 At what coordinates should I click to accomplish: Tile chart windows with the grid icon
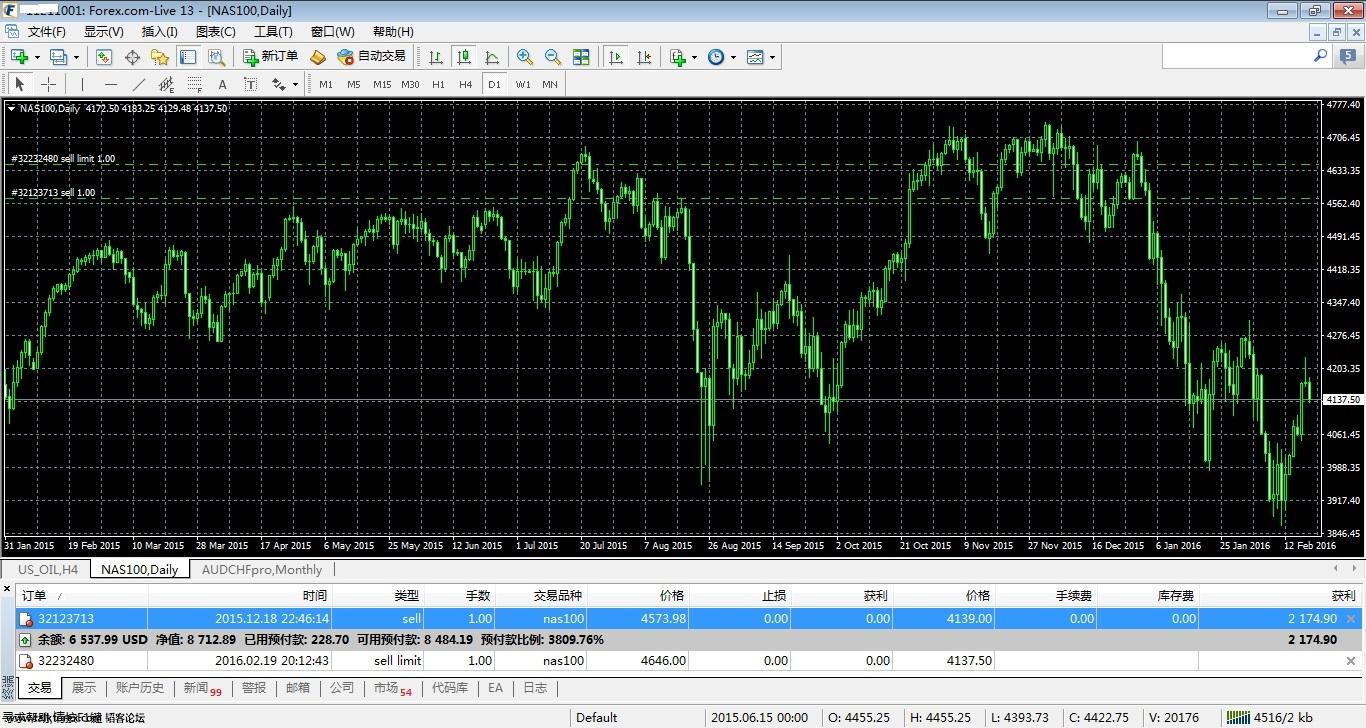pyautogui.click(x=581, y=57)
